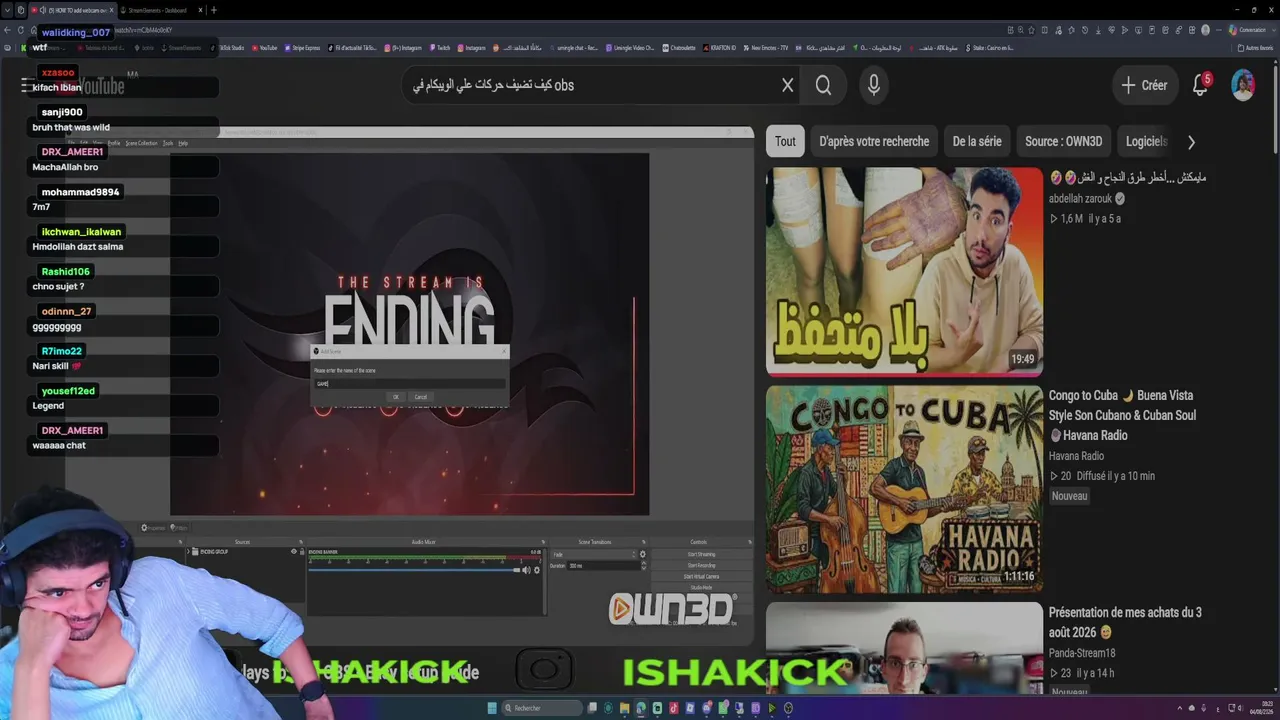Open the Instagram camera overlay icon
The image size is (1280, 720).
(545, 670)
